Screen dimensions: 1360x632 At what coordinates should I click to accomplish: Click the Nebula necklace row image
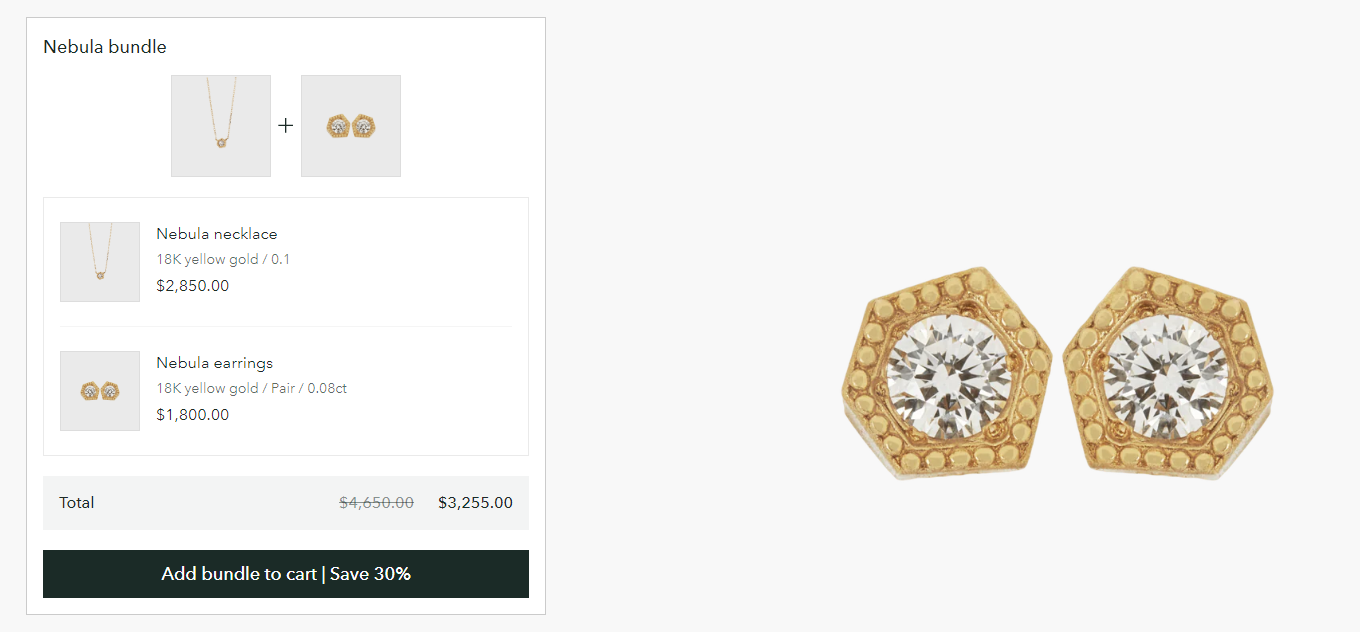100,262
